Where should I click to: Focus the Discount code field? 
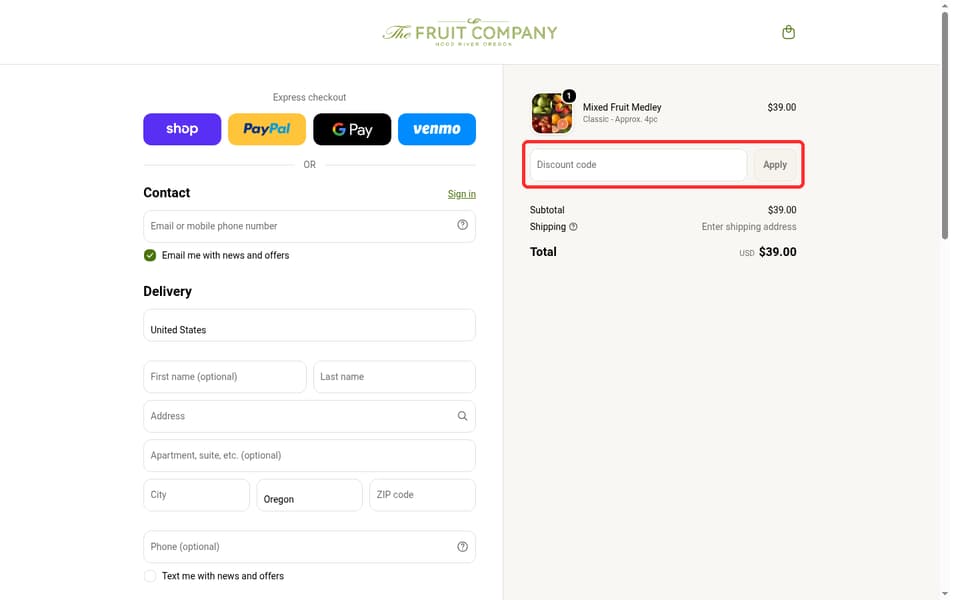click(x=638, y=165)
